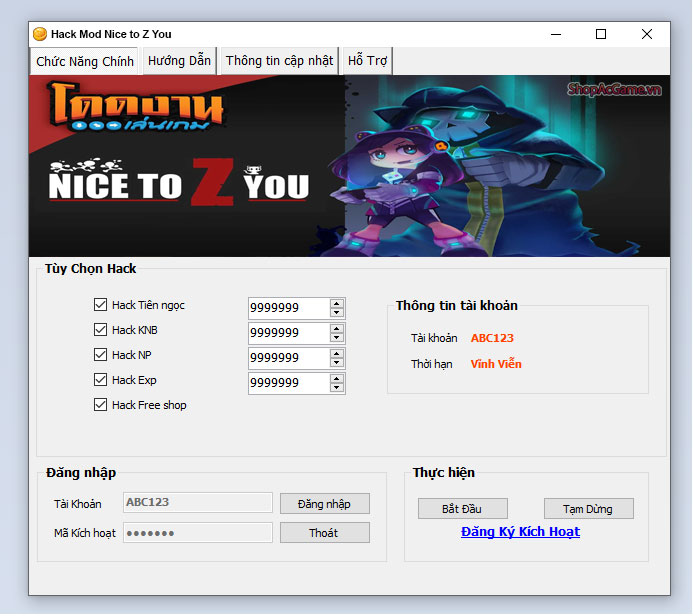
Task: Click the Đăng nhập button
Action: tap(325, 504)
